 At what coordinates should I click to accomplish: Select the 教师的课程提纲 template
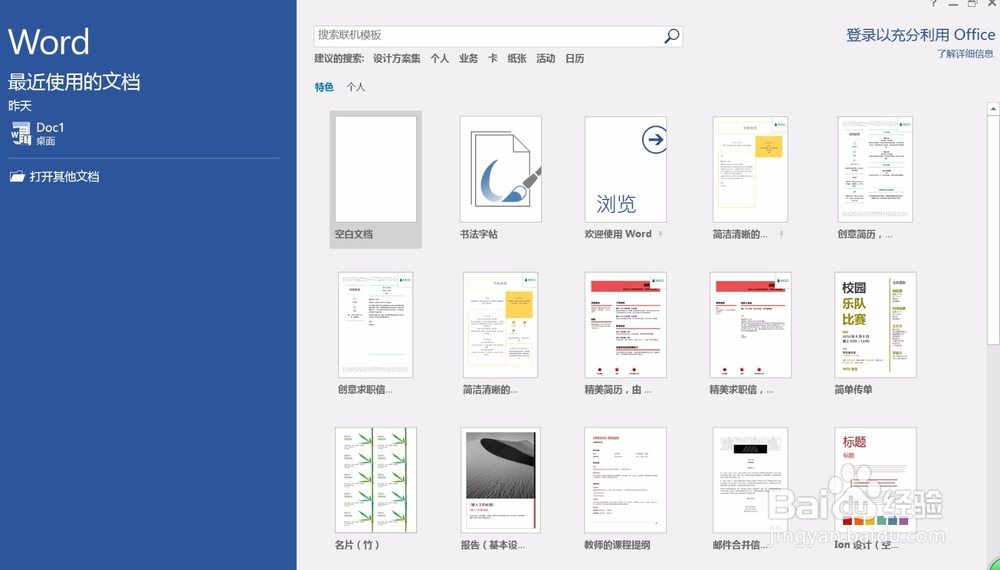click(626, 480)
